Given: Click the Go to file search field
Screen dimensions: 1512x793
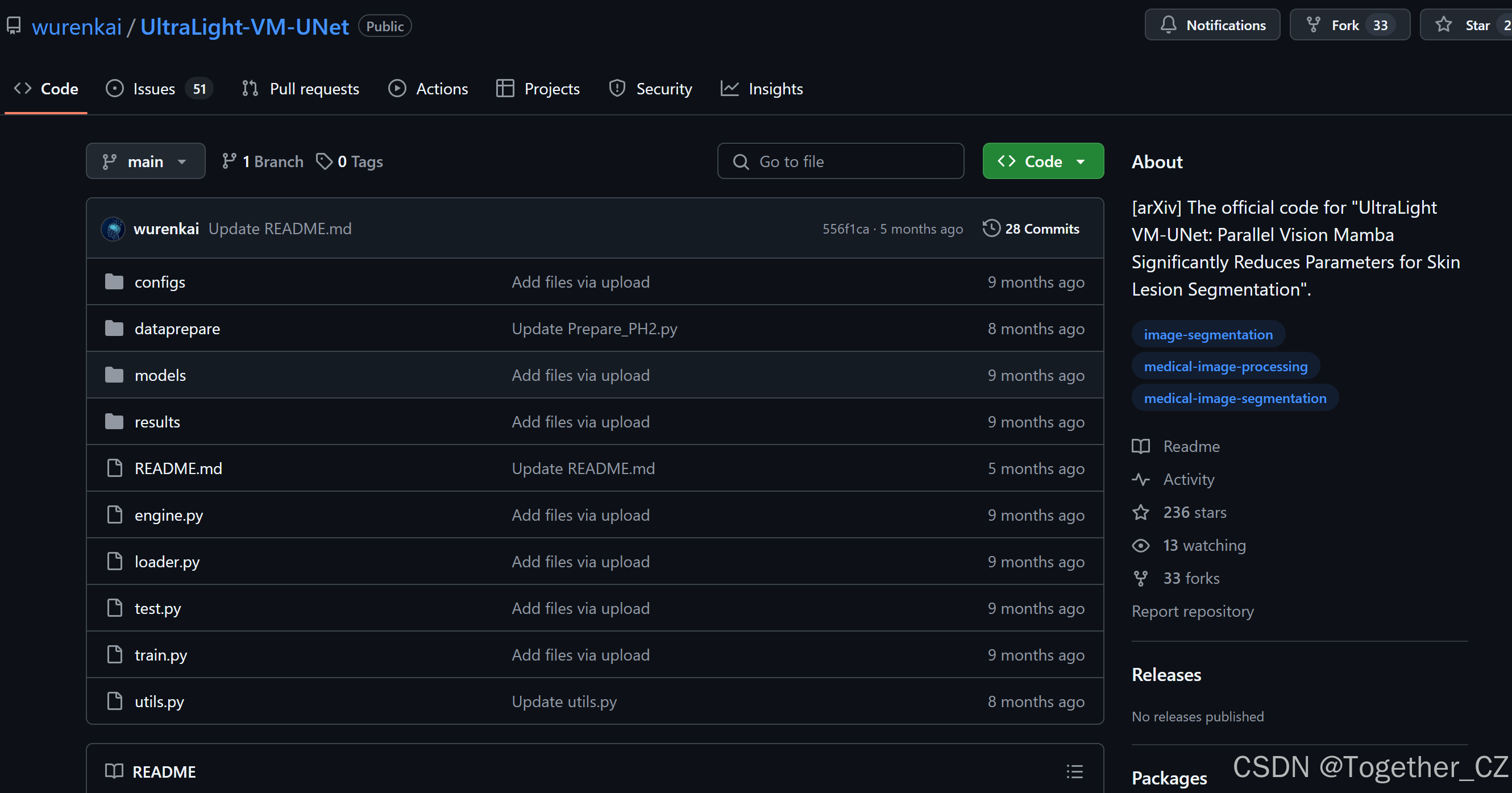Looking at the screenshot, I should point(841,161).
